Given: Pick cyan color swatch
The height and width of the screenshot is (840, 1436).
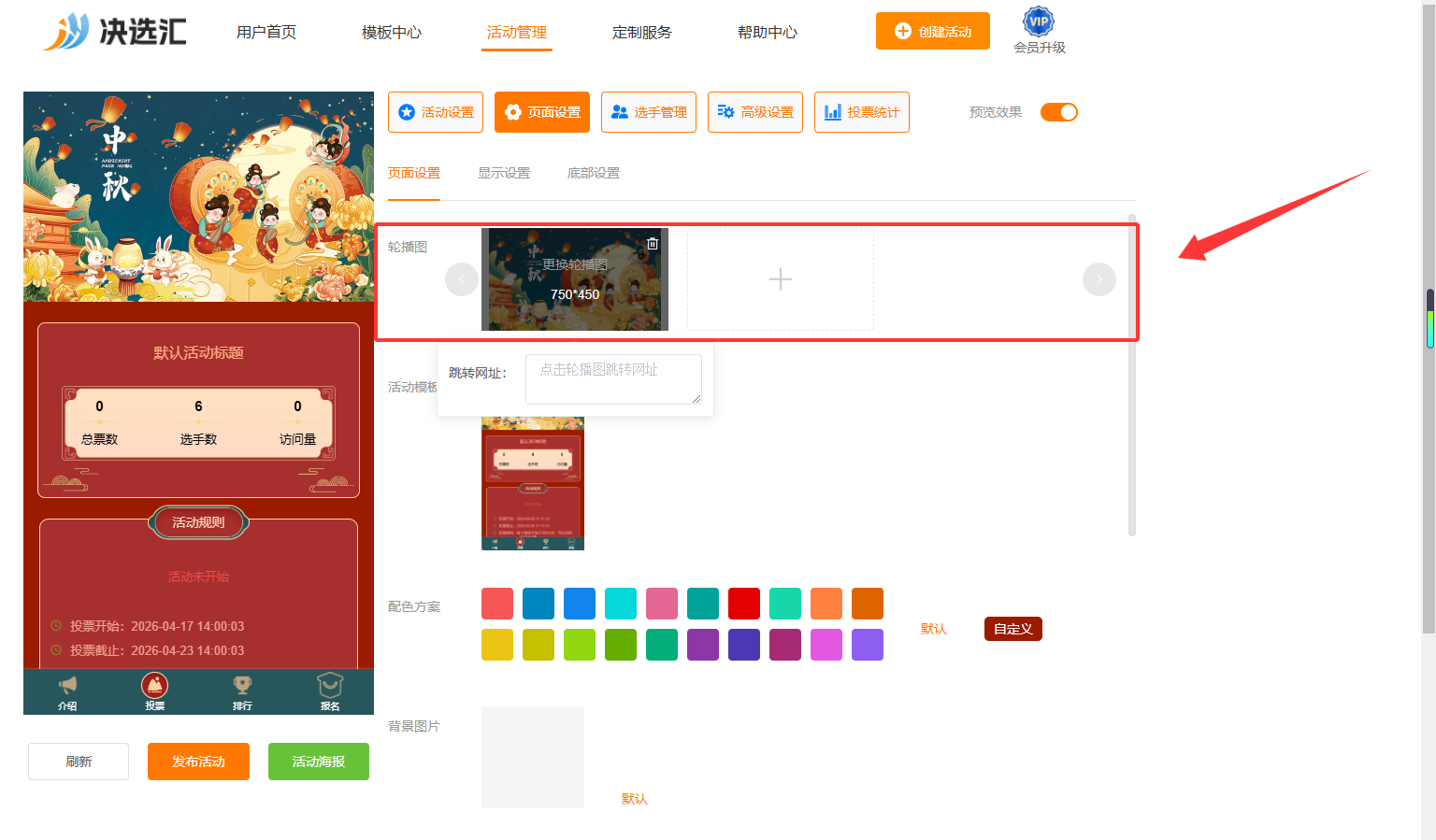Looking at the screenshot, I should click(x=621, y=604).
